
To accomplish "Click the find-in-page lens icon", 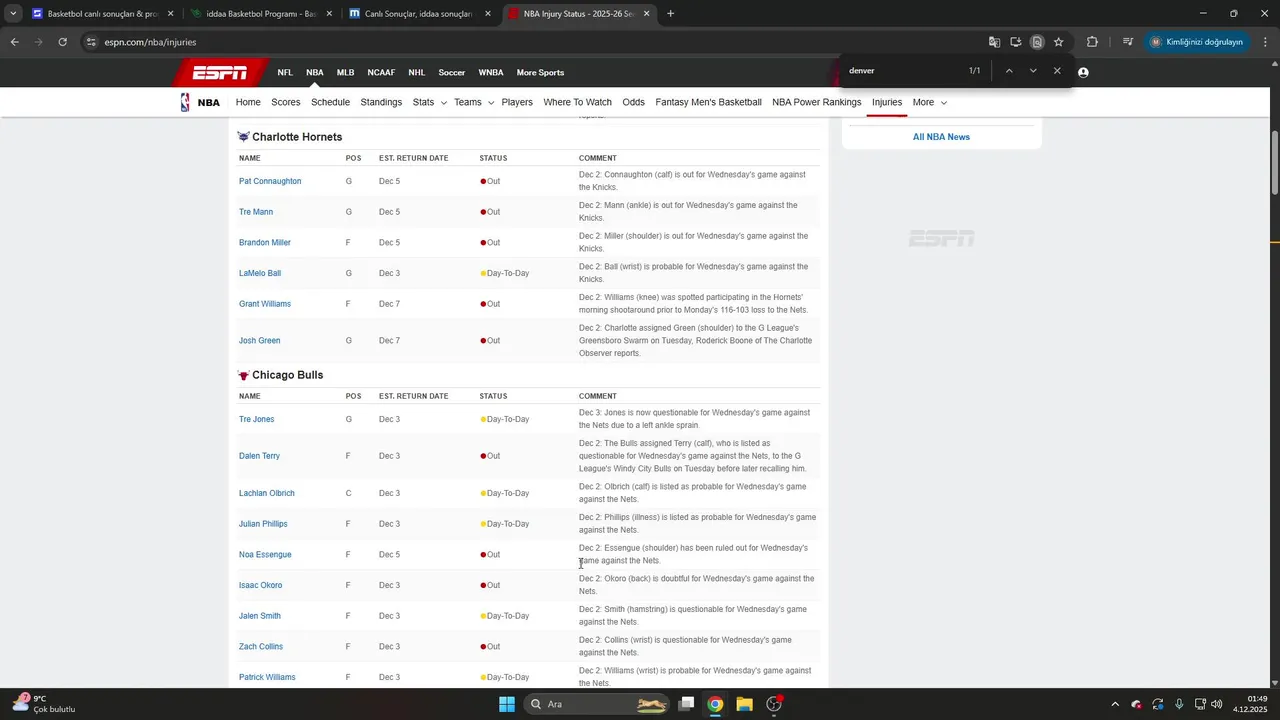I will [x=1037, y=42].
